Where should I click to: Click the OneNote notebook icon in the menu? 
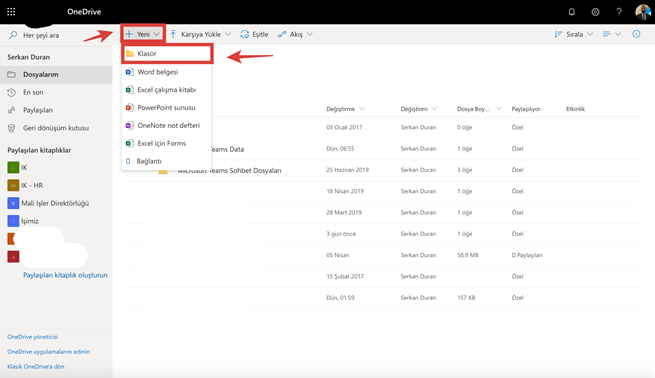[x=129, y=125]
